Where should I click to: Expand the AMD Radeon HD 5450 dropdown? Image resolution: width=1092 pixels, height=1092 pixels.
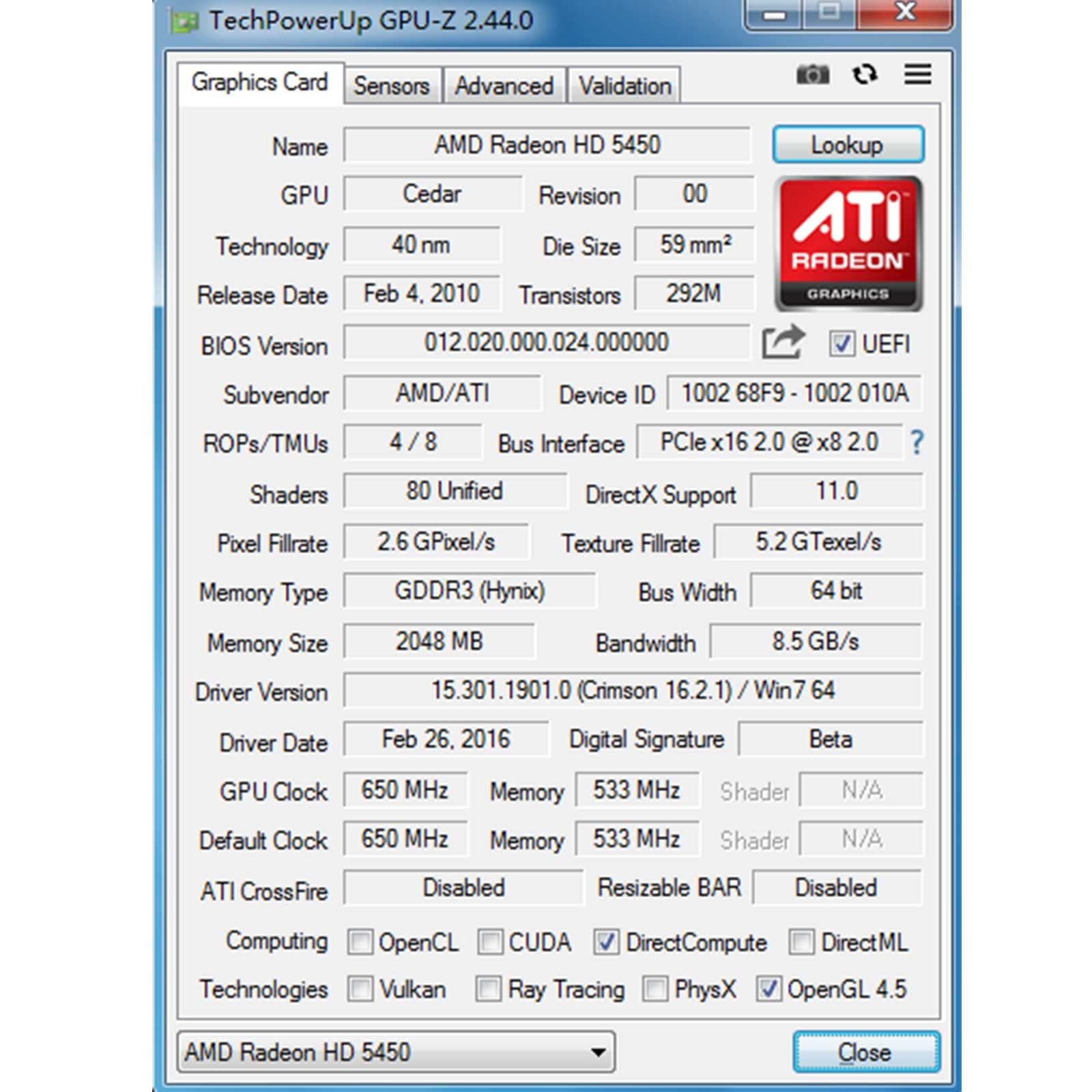[x=598, y=1052]
